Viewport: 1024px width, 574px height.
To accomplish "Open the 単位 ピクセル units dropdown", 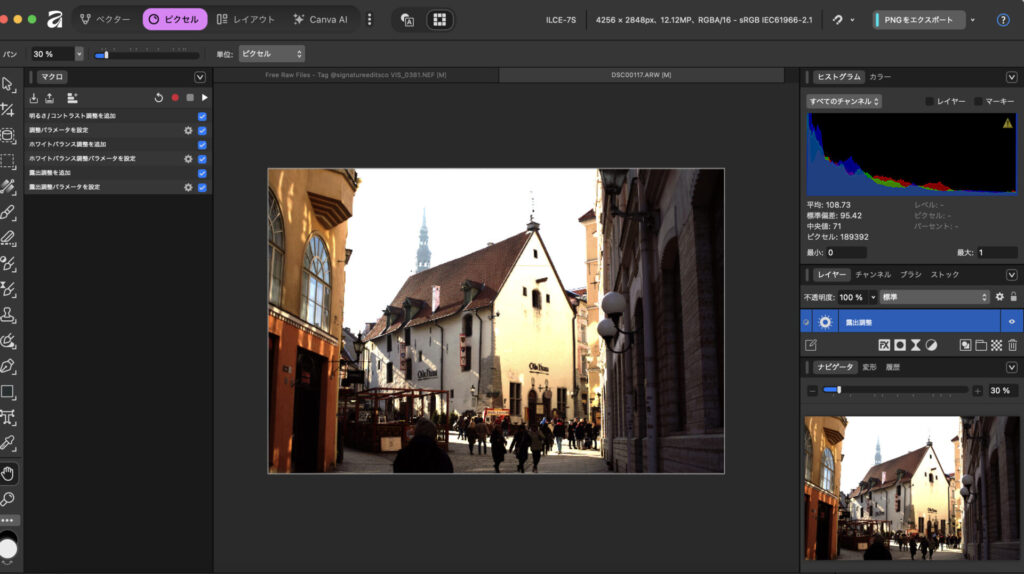I will pos(271,54).
